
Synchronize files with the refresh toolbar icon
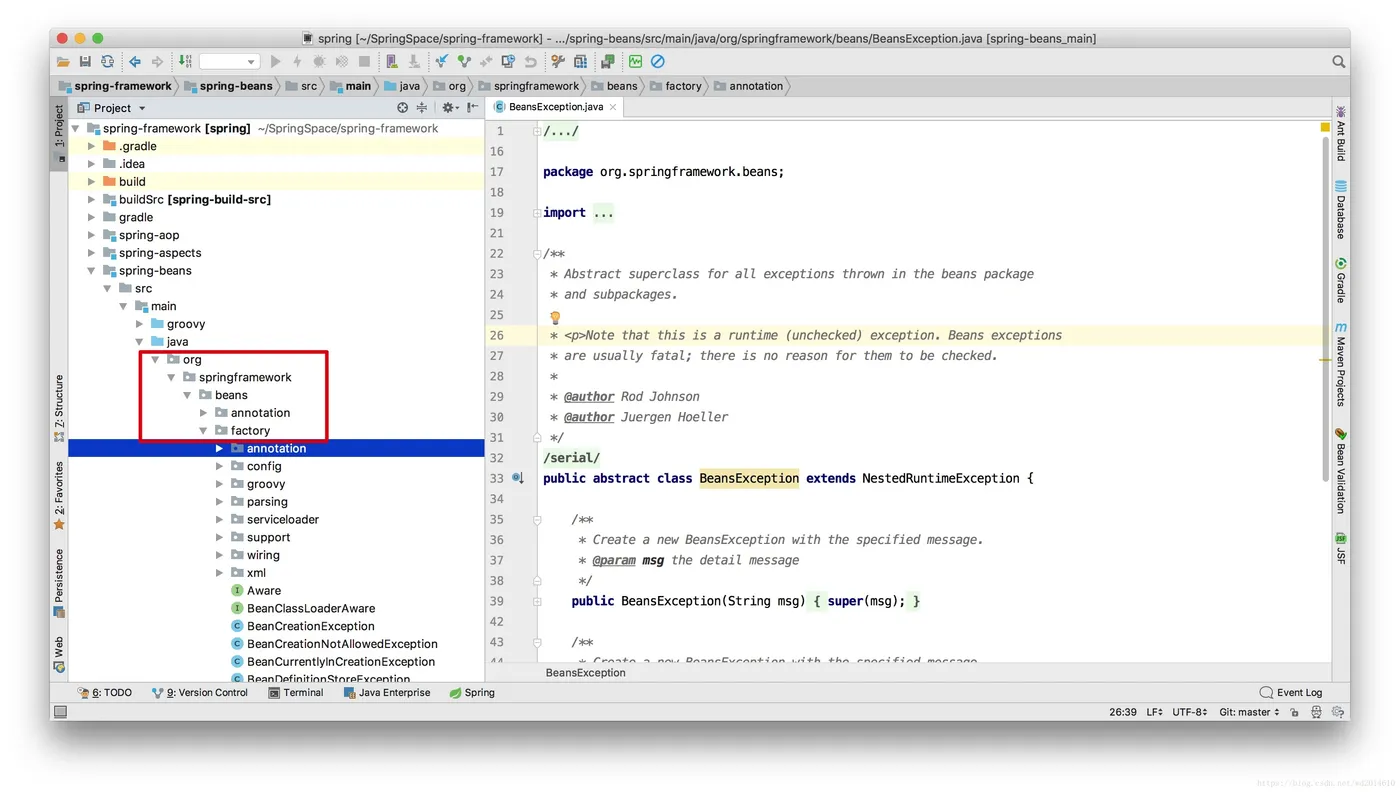click(x=107, y=62)
